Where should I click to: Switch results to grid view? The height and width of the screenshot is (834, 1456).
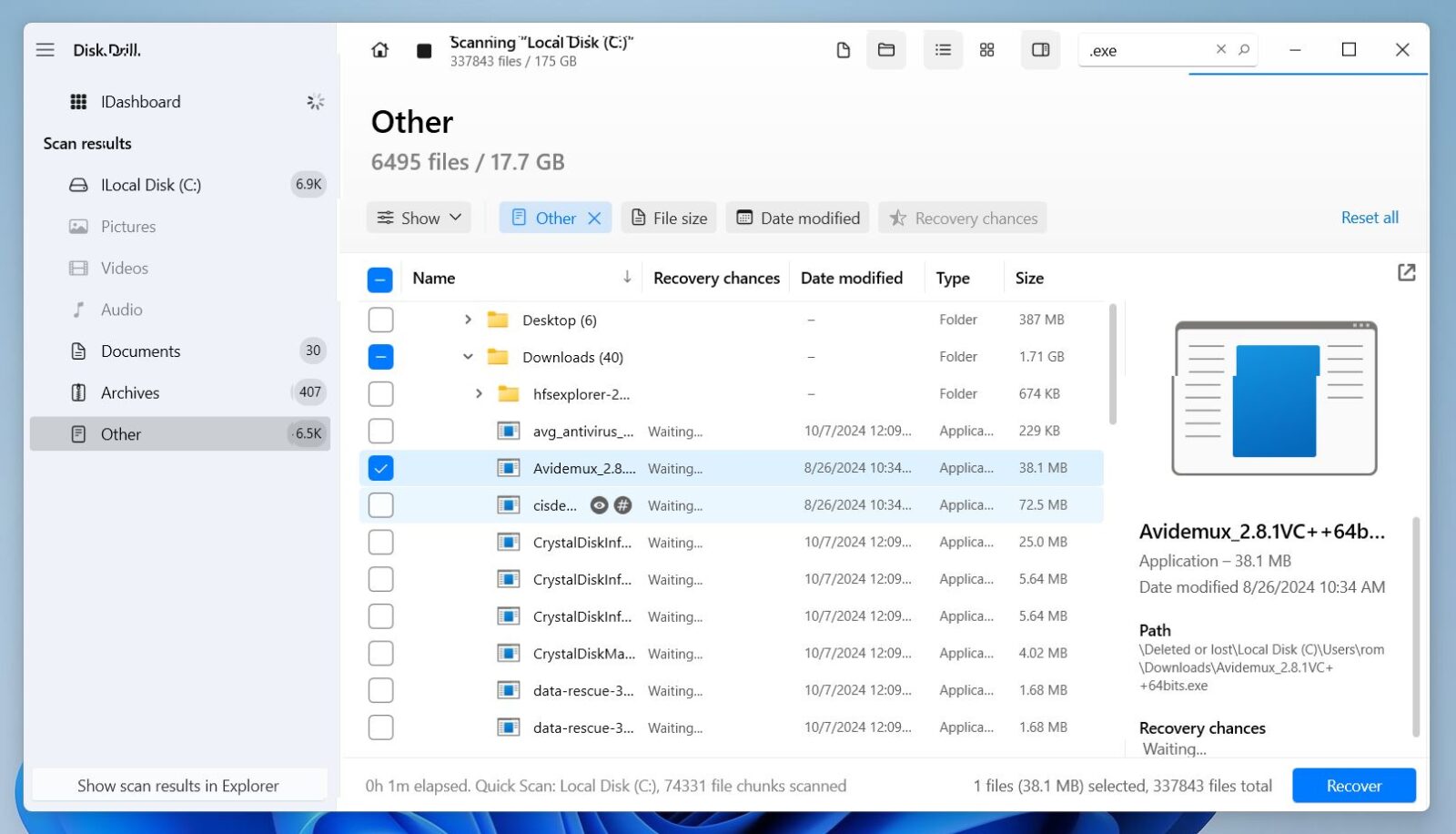click(987, 50)
